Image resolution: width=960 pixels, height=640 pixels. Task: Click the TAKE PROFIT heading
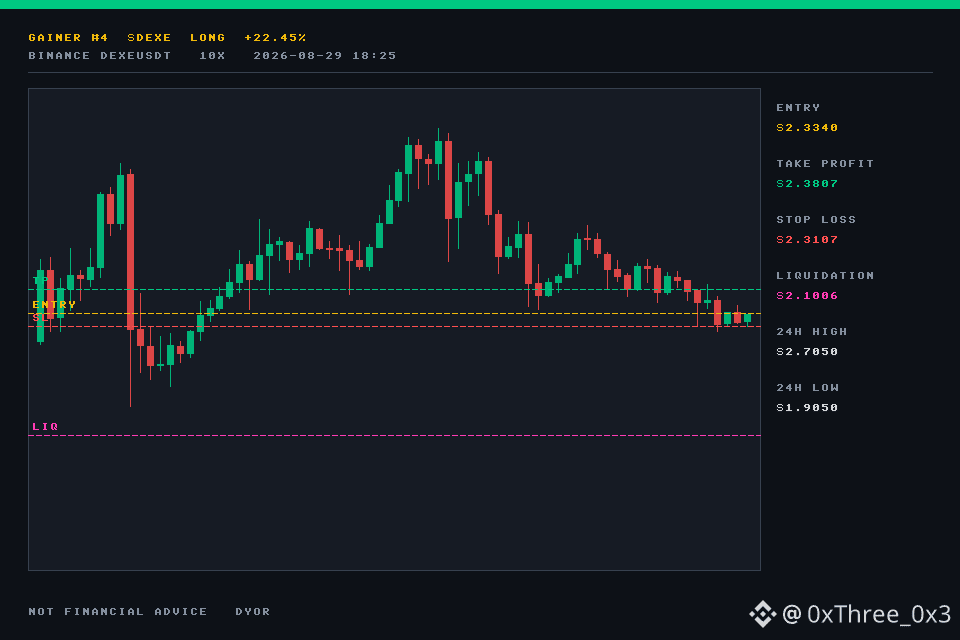coord(825,164)
